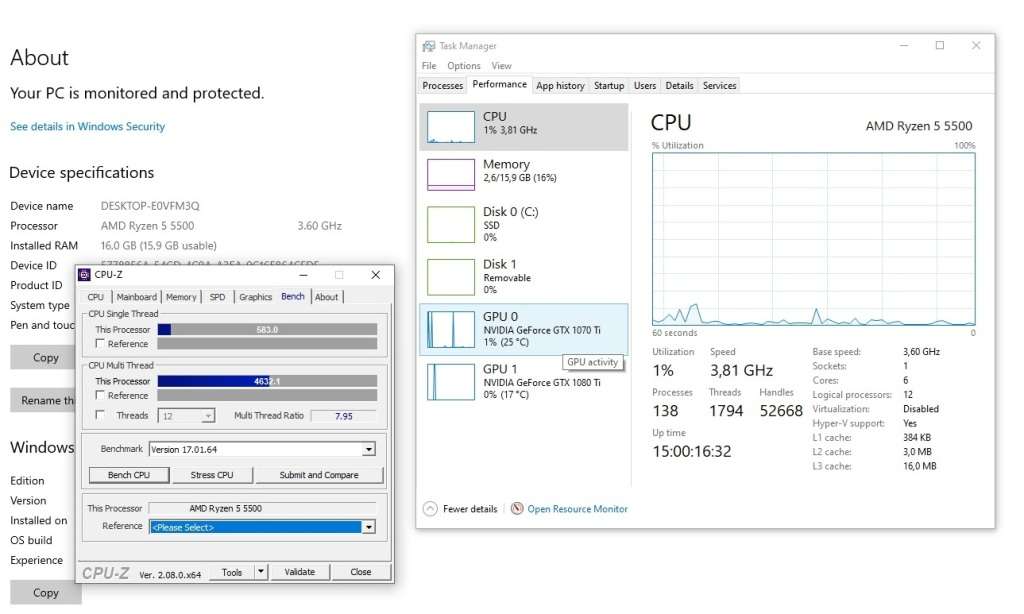Switch to the Graphics tab in CPU-Z
The height and width of the screenshot is (614, 1024).
pyautogui.click(x=256, y=296)
